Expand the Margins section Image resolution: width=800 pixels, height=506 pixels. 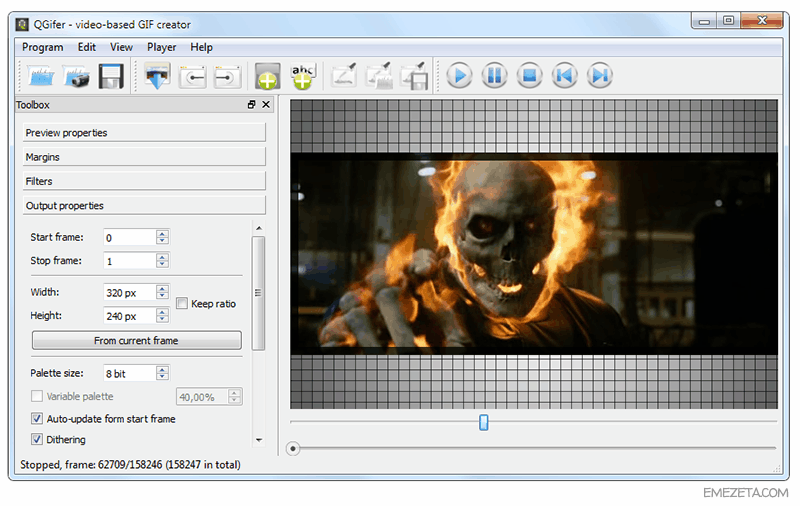coord(144,157)
